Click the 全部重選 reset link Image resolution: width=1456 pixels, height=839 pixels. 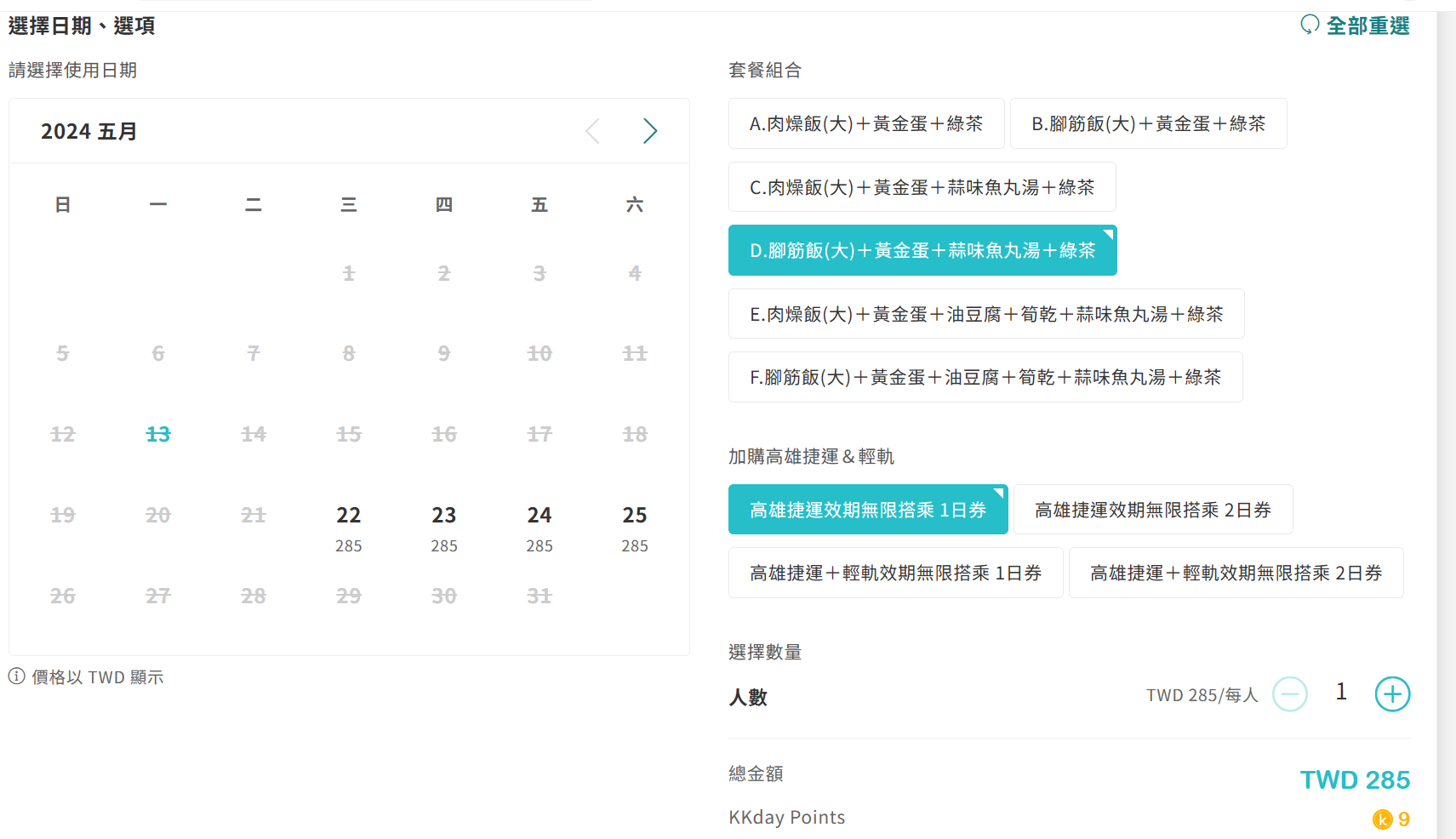1368,26
